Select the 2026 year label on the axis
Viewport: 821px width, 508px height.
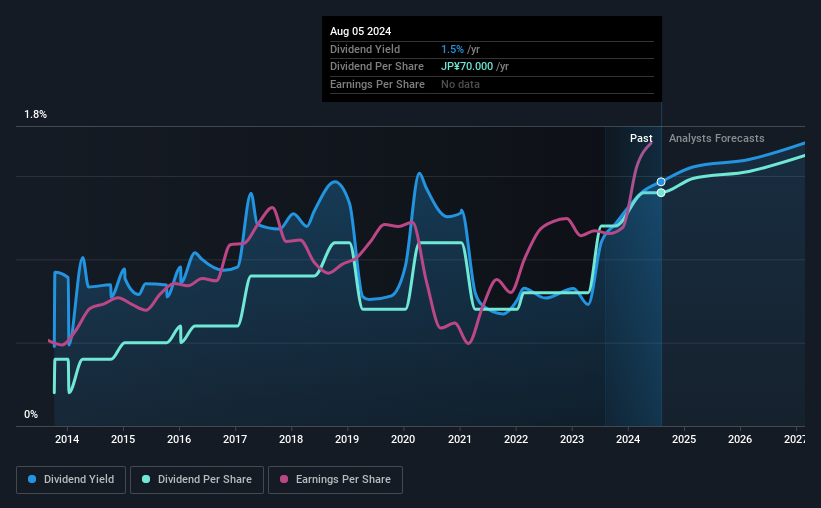(740, 439)
